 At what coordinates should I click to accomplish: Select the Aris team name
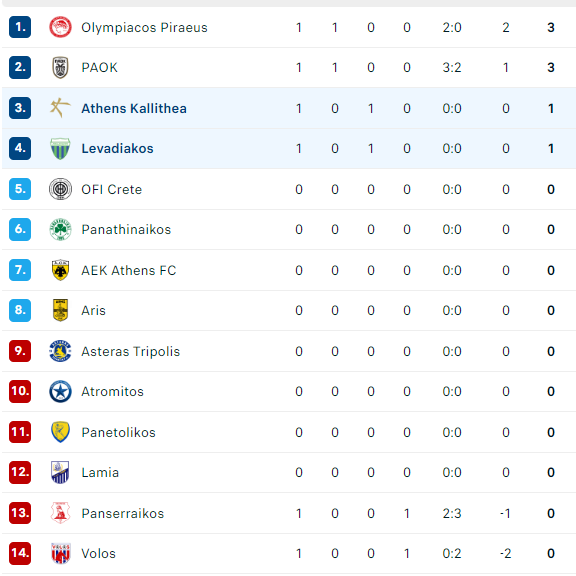pyautogui.click(x=94, y=310)
